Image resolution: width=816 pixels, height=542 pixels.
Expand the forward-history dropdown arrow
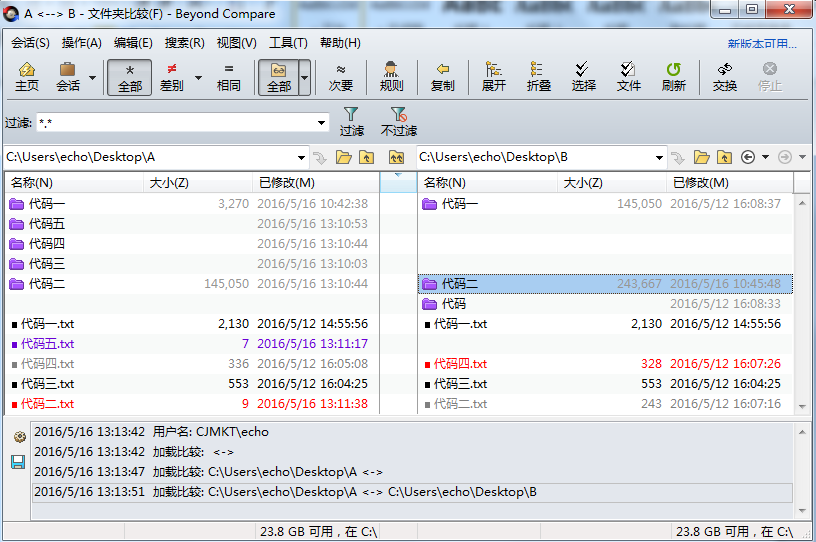coord(802,157)
